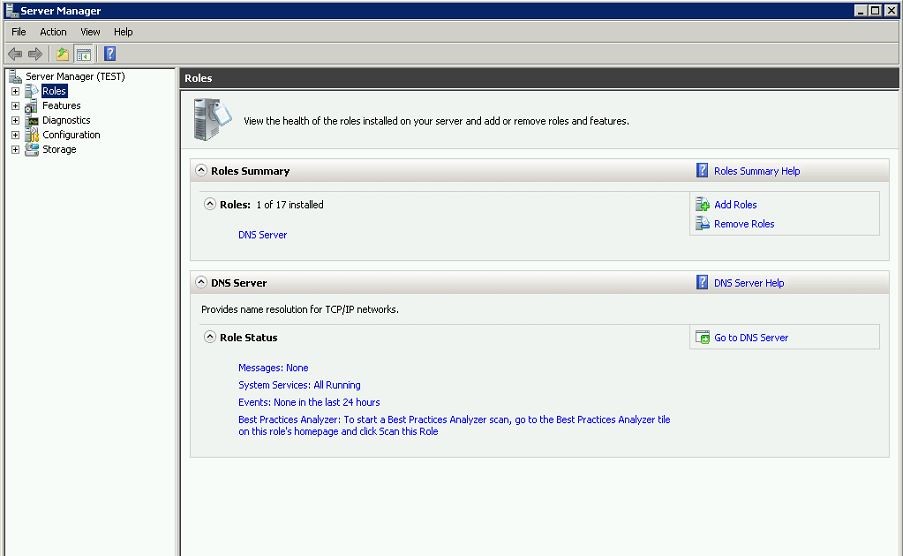Image resolution: width=903 pixels, height=556 pixels.
Task: Click the dark Roles pane header bar
Action: tap(539, 78)
